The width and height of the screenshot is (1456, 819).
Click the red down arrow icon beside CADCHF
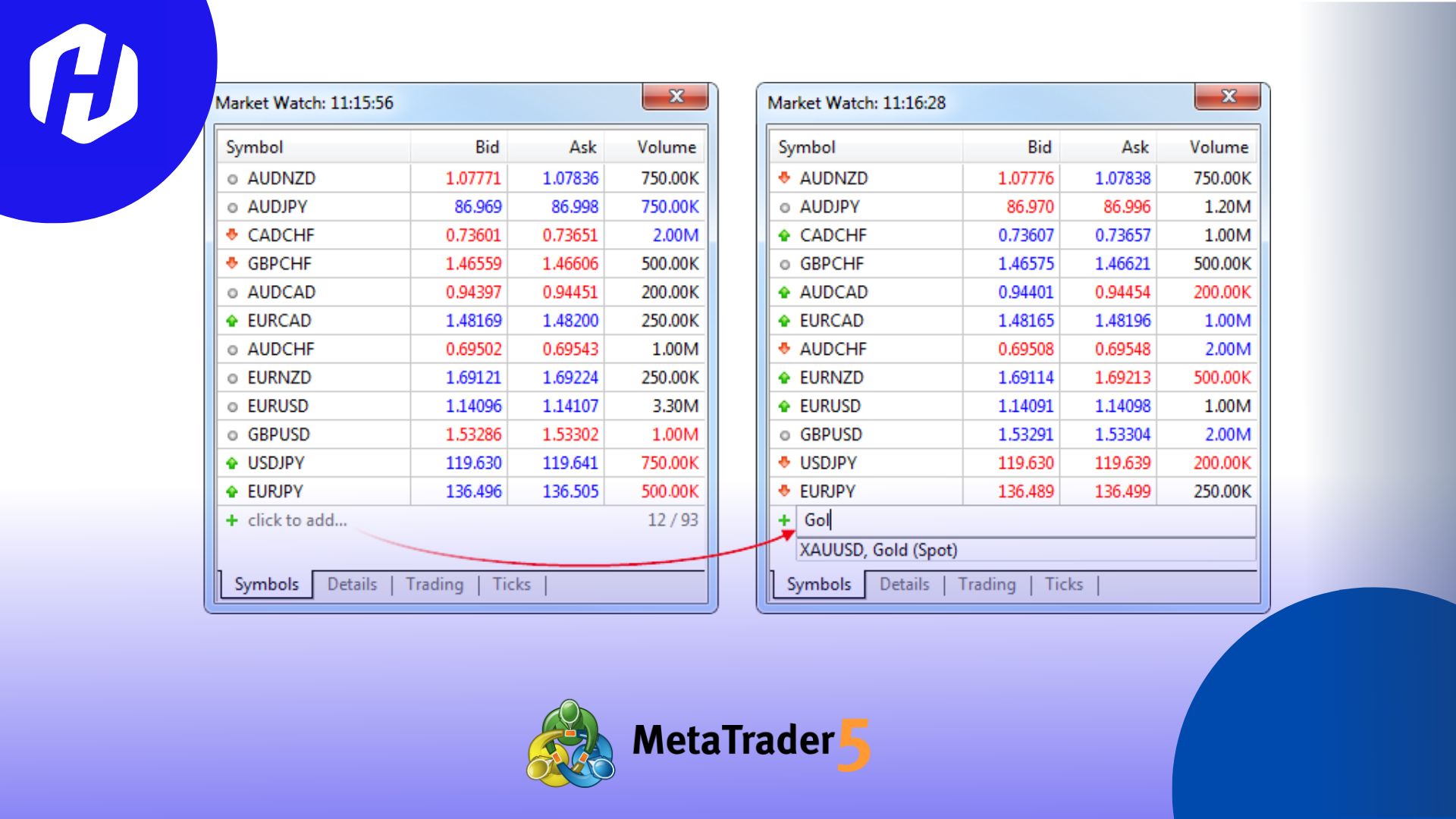pyautogui.click(x=232, y=235)
